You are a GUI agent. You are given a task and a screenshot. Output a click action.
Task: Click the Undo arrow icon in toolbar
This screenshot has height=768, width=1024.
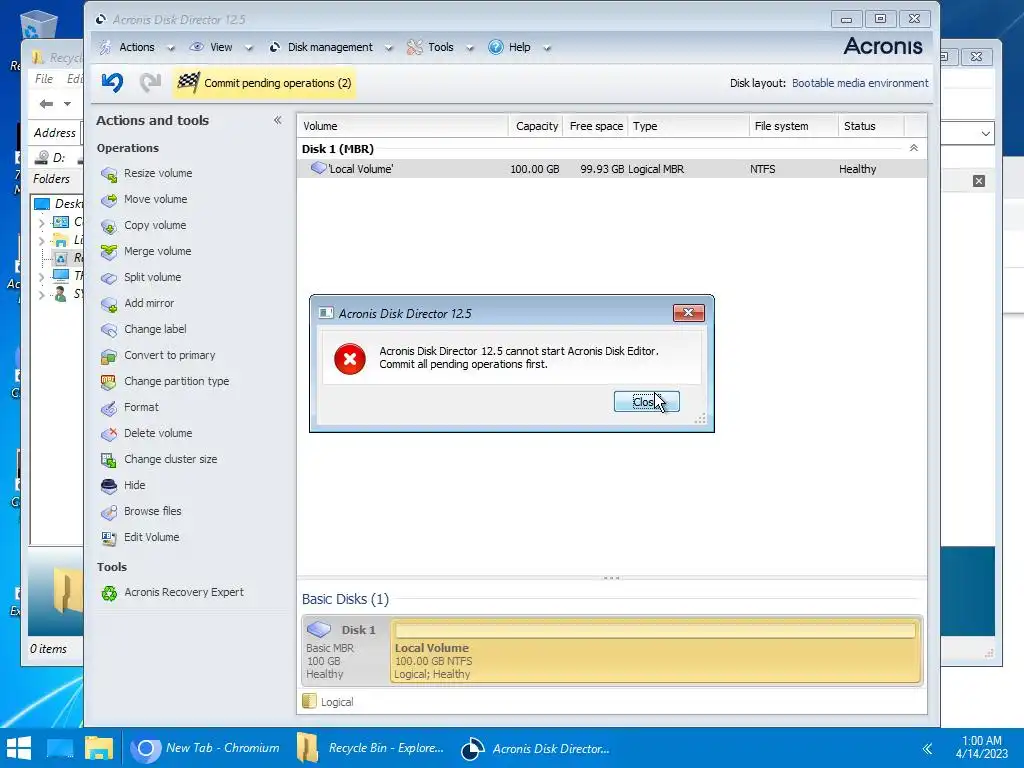tap(112, 82)
